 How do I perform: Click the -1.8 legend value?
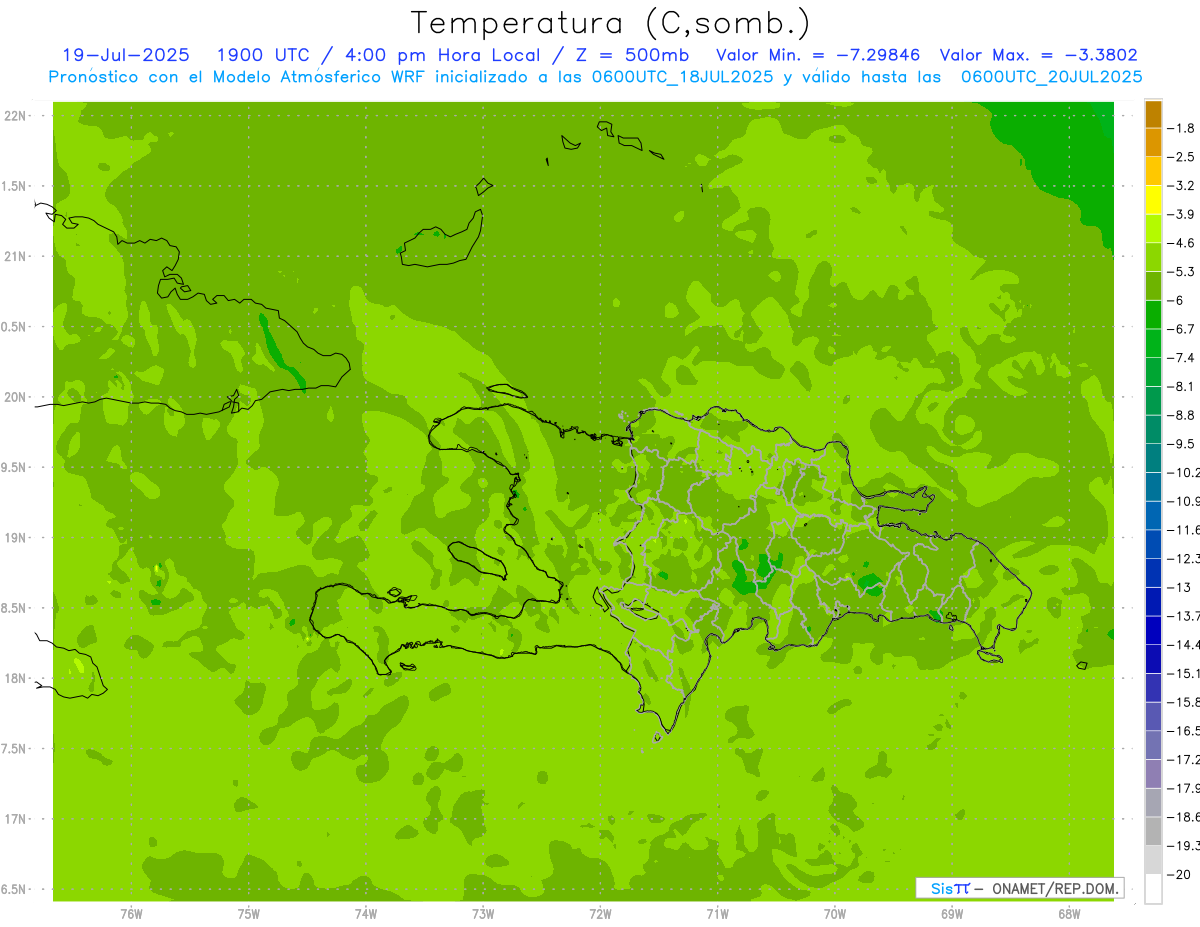pyautogui.click(x=1181, y=128)
